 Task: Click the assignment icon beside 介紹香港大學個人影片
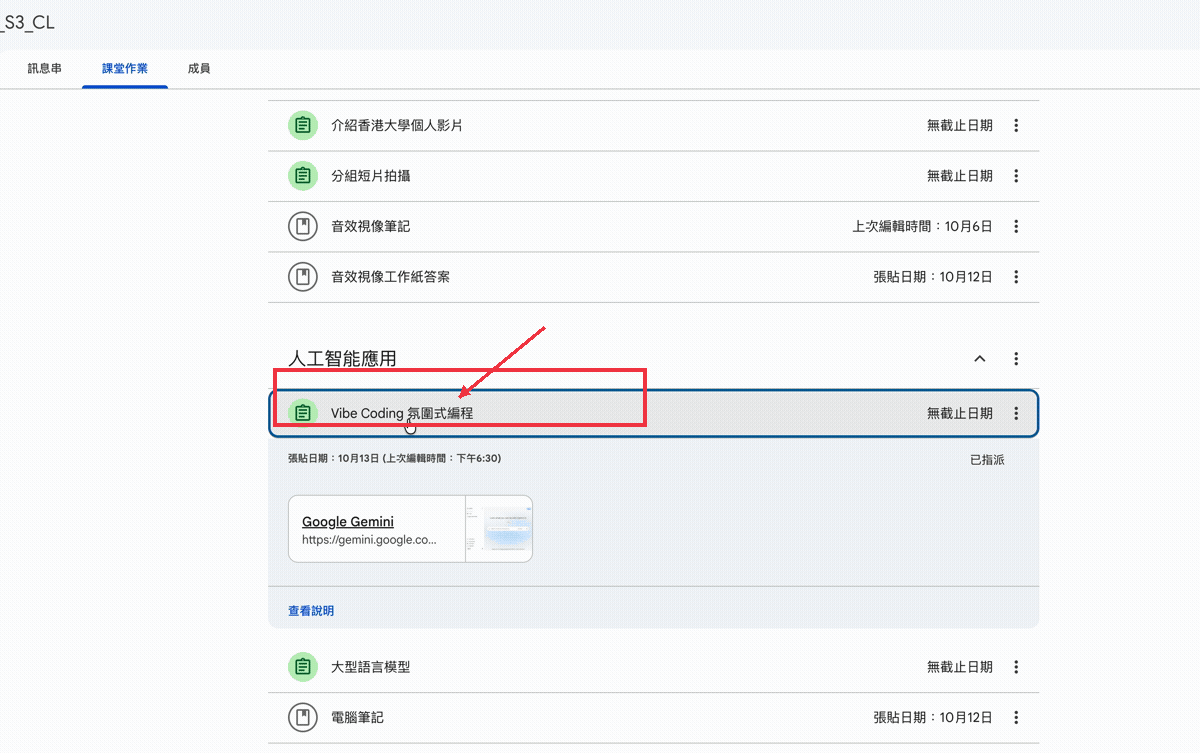[x=302, y=126]
